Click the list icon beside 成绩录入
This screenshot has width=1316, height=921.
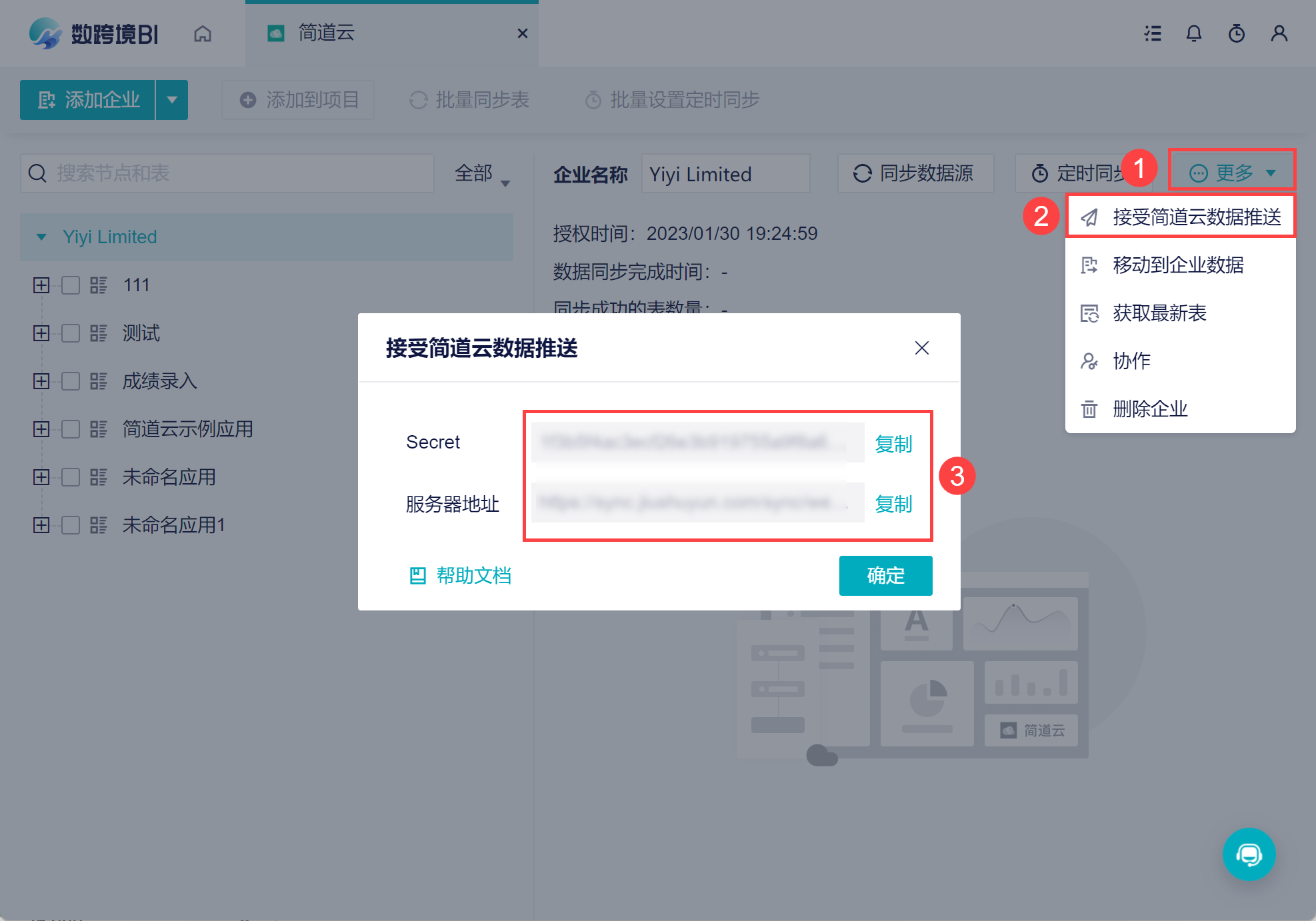point(99,381)
